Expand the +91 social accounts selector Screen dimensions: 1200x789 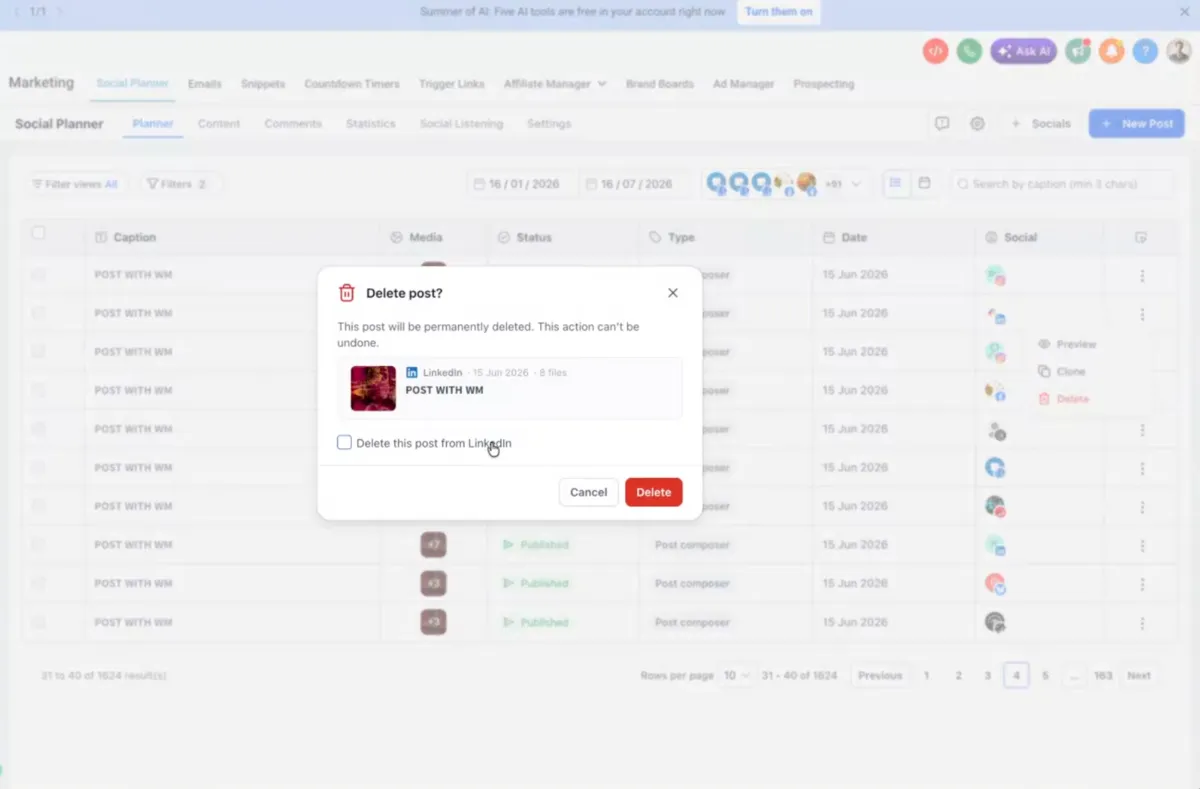843,184
